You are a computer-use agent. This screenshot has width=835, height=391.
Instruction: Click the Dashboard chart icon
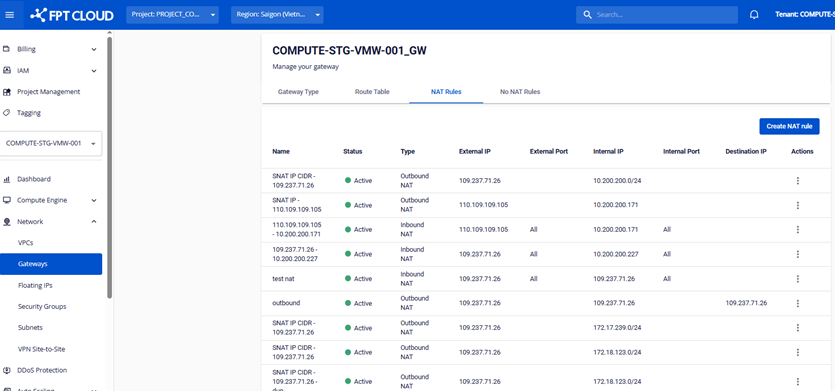[7, 179]
